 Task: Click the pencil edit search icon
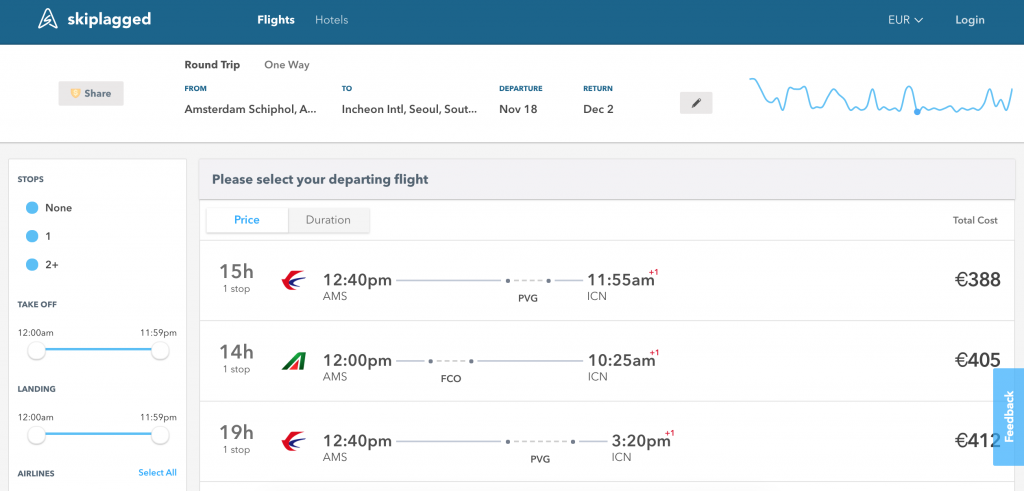pyautogui.click(x=696, y=103)
